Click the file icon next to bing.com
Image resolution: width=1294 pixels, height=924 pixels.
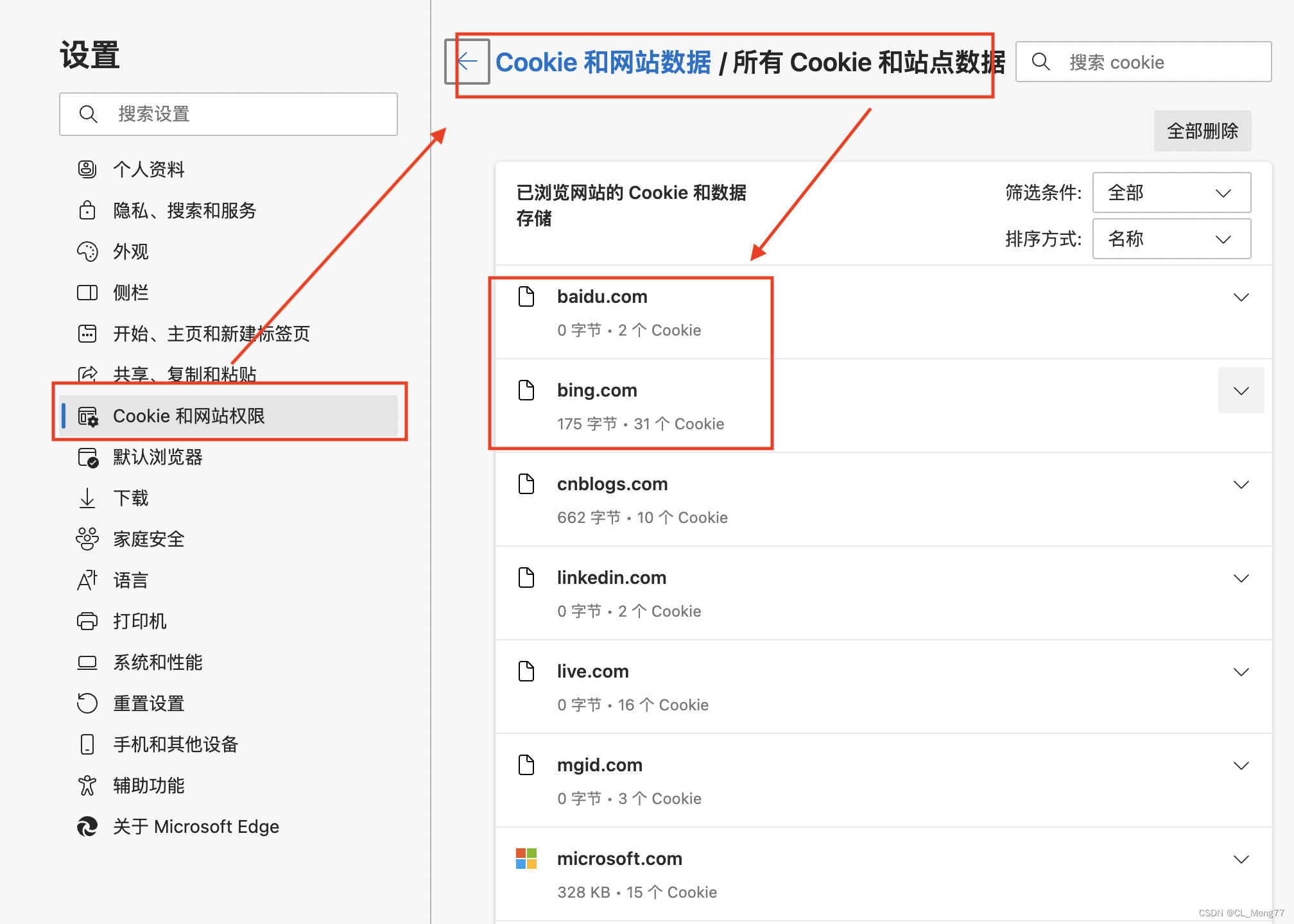coord(526,390)
